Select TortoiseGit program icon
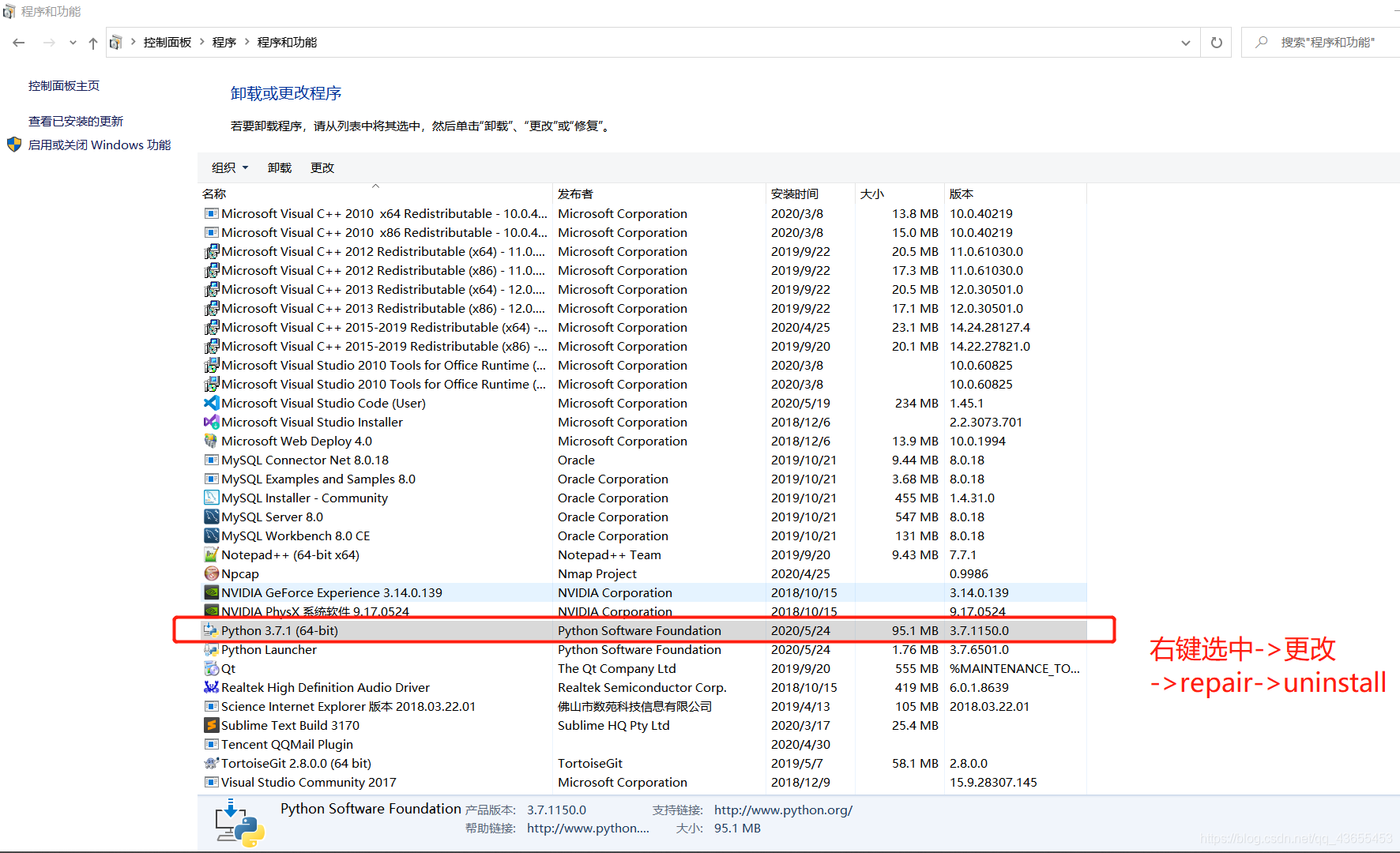 click(211, 763)
